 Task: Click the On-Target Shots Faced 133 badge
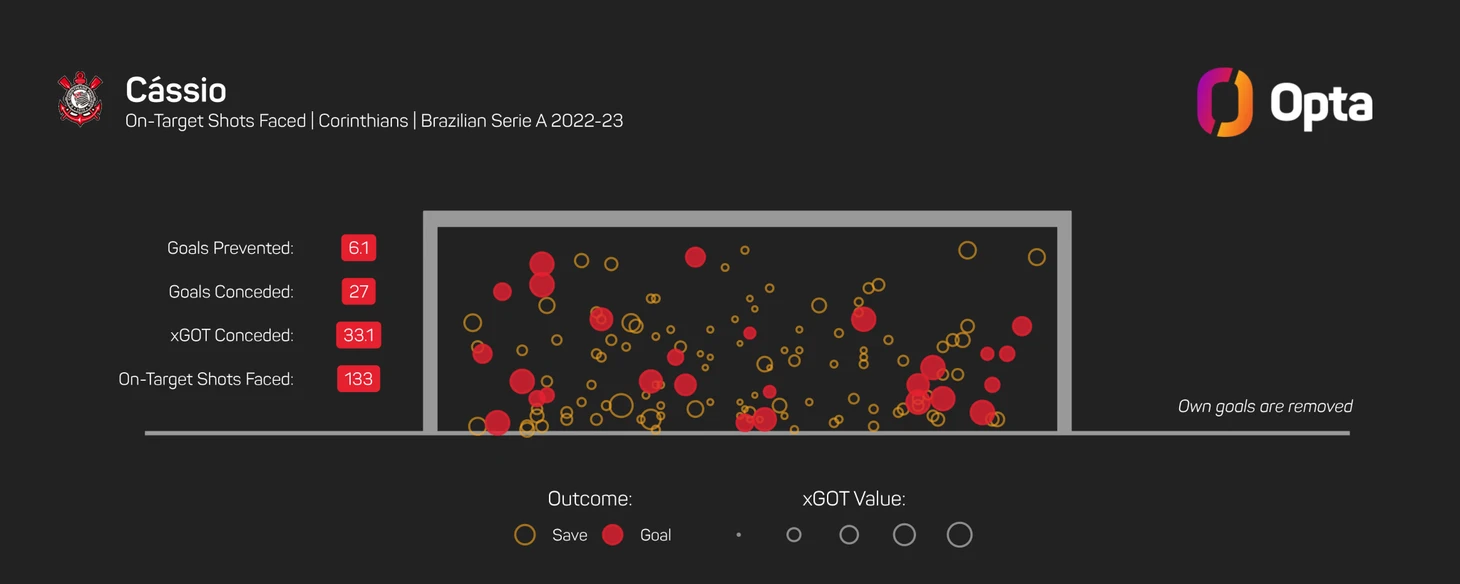point(358,379)
